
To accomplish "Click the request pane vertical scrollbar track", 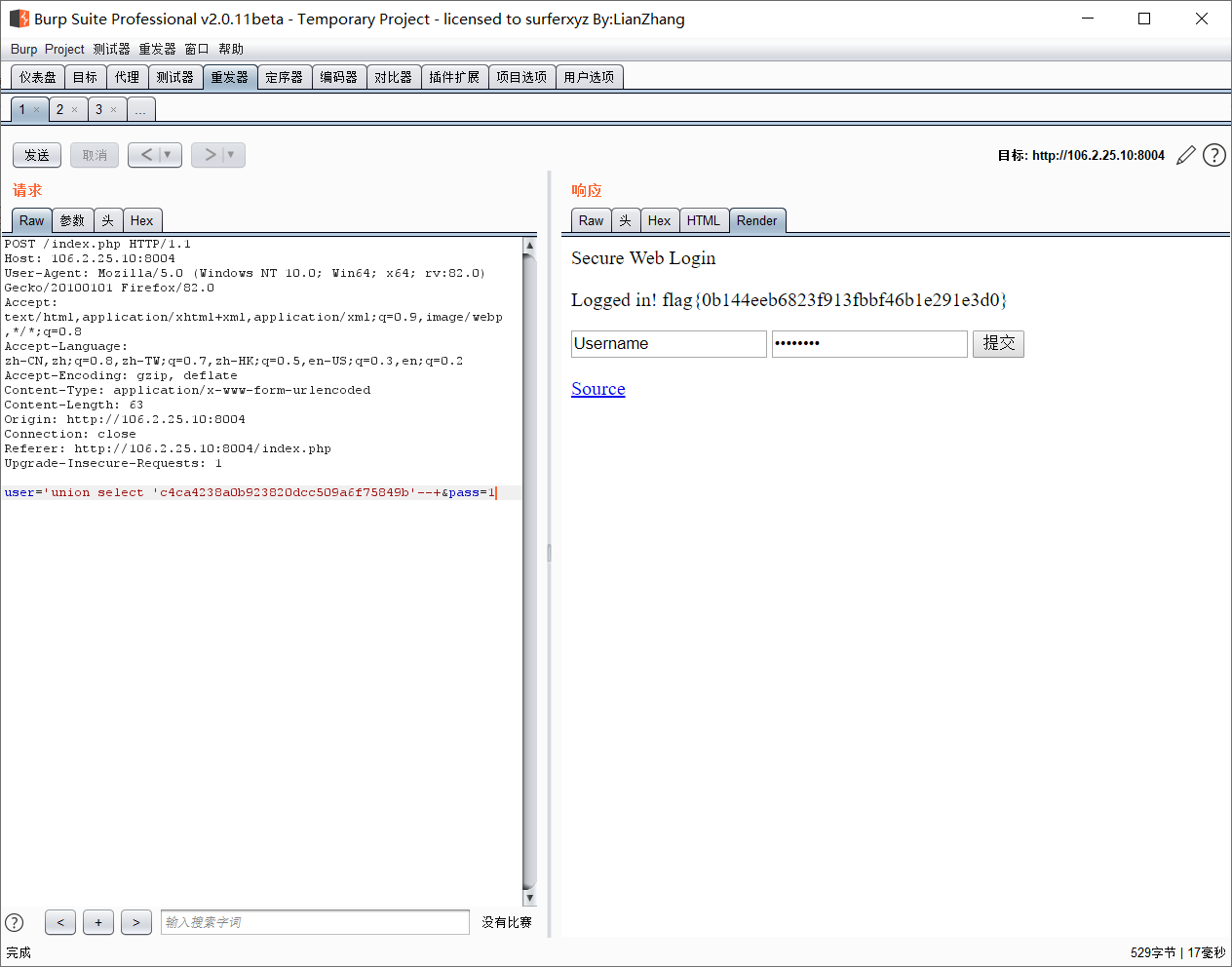I will (x=529, y=571).
